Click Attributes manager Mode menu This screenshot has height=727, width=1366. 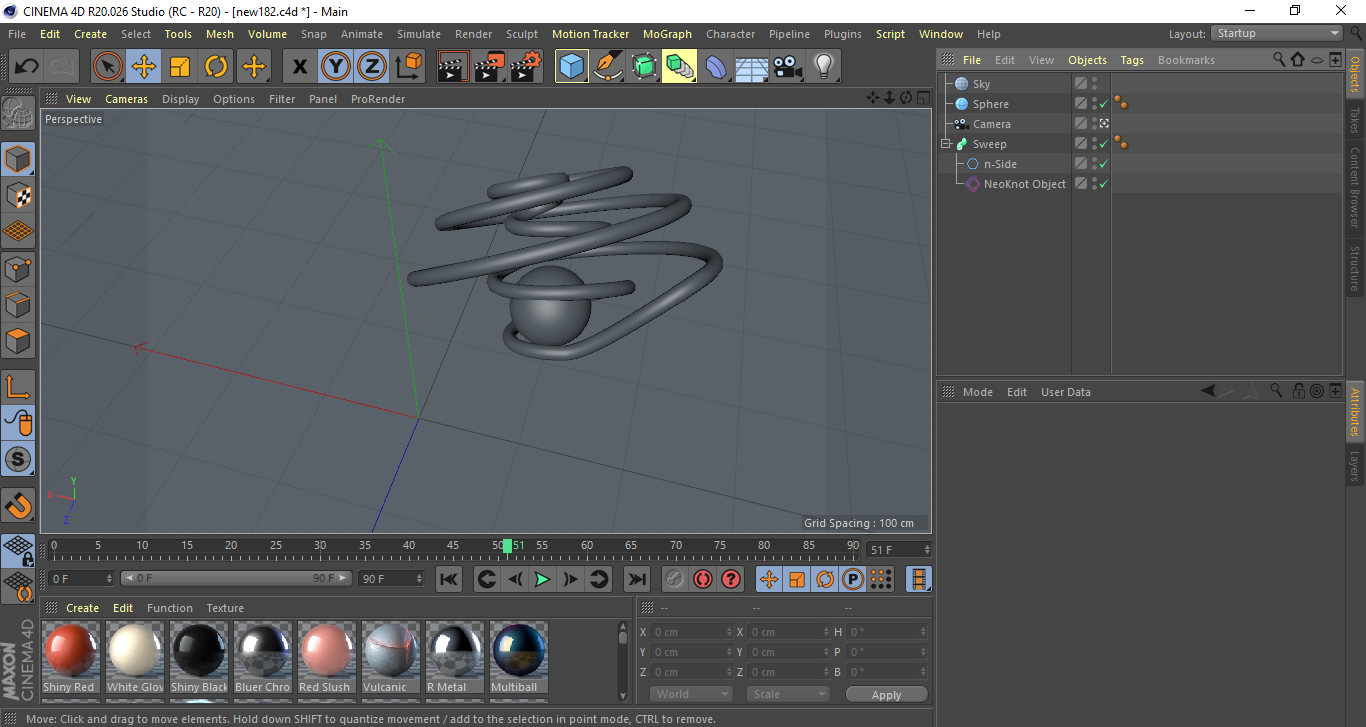tap(977, 392)
